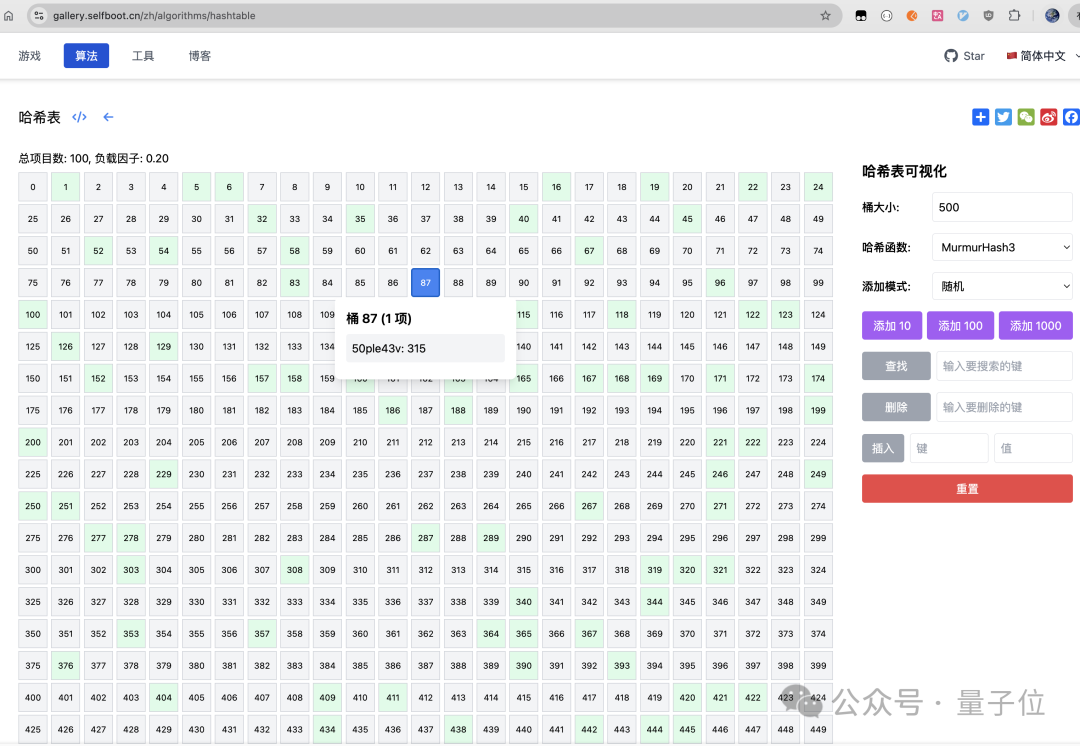
Task: Click the 添加 1000 button
Action: [x=1035, y=326]
